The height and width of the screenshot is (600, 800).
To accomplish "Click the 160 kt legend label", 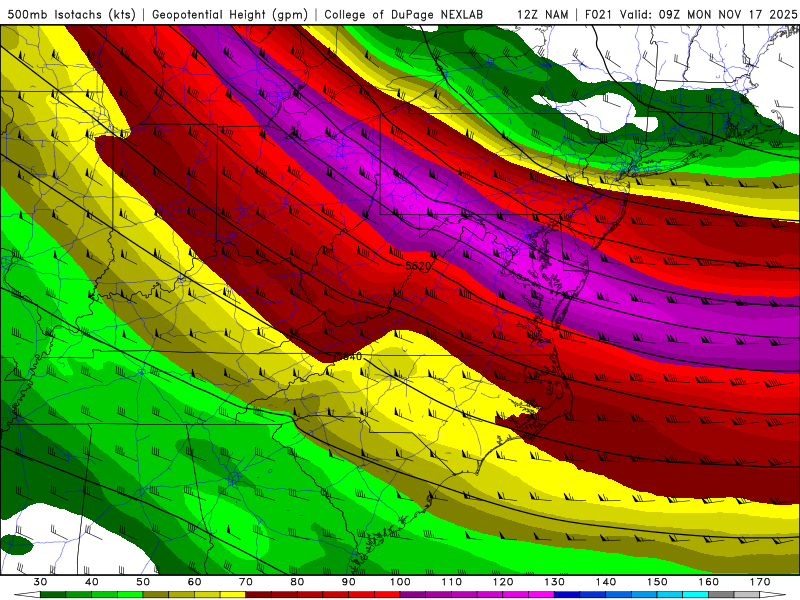I will pyautogui.click(x=709, y=582).
